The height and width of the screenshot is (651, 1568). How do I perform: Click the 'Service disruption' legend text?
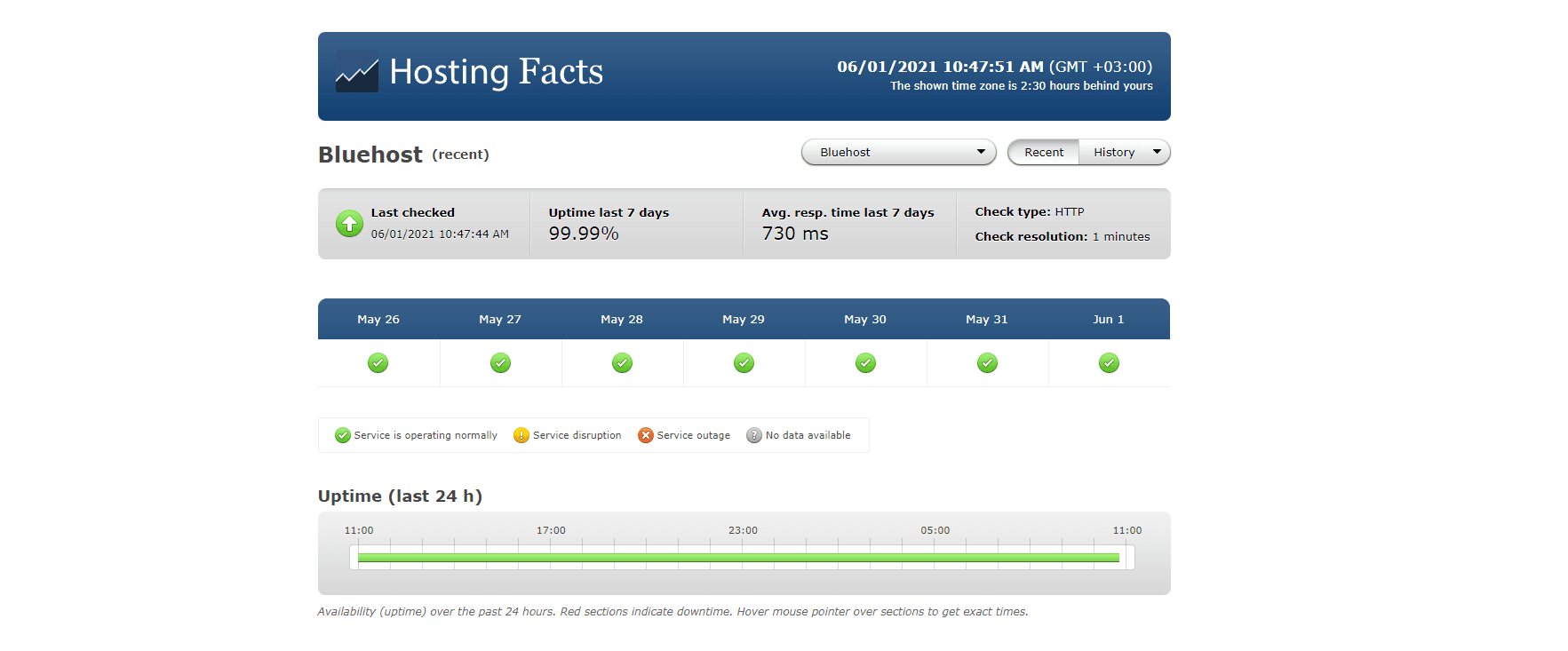tap(577, 435)
